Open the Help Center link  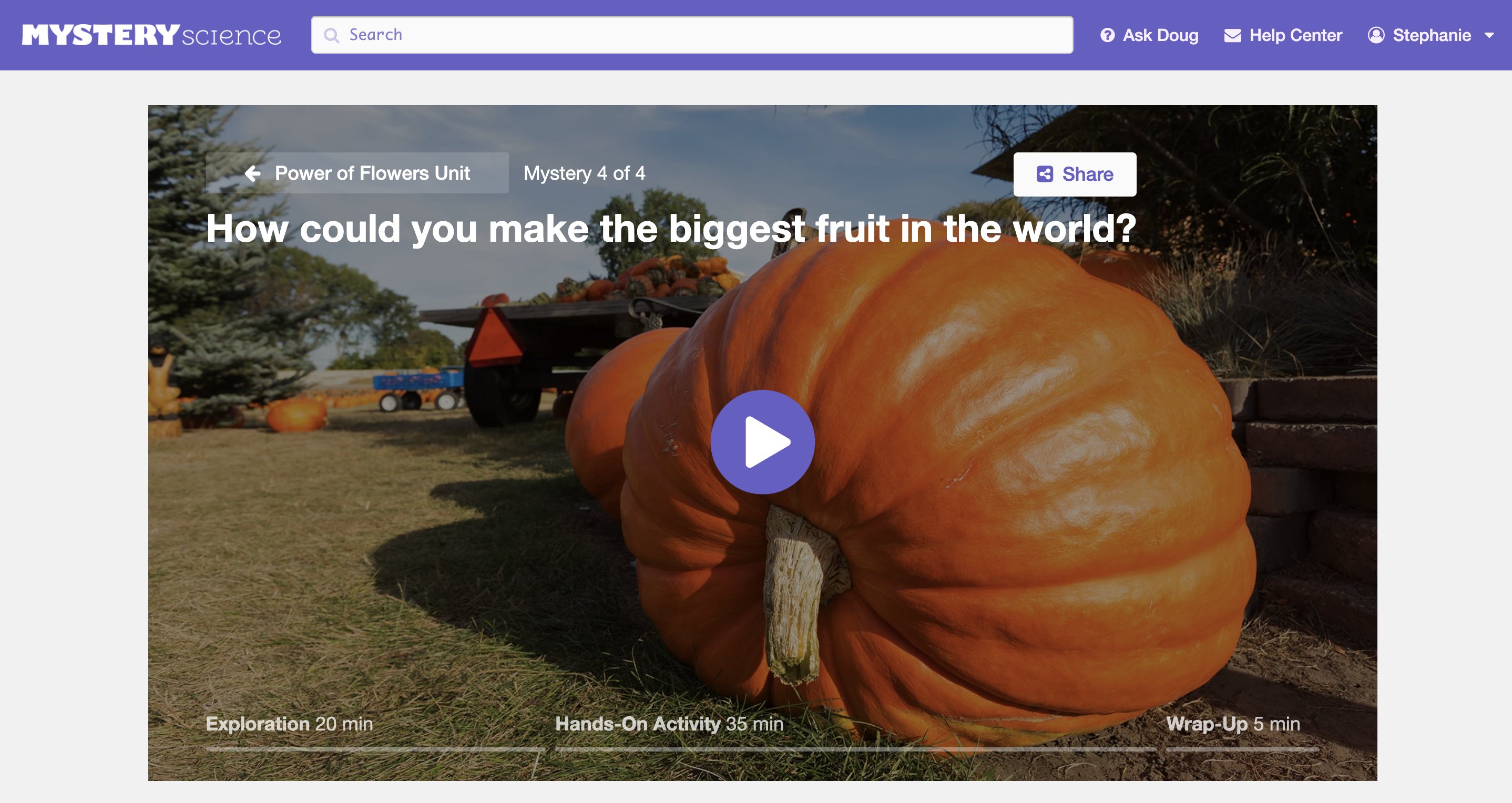tap(1295, 35)
